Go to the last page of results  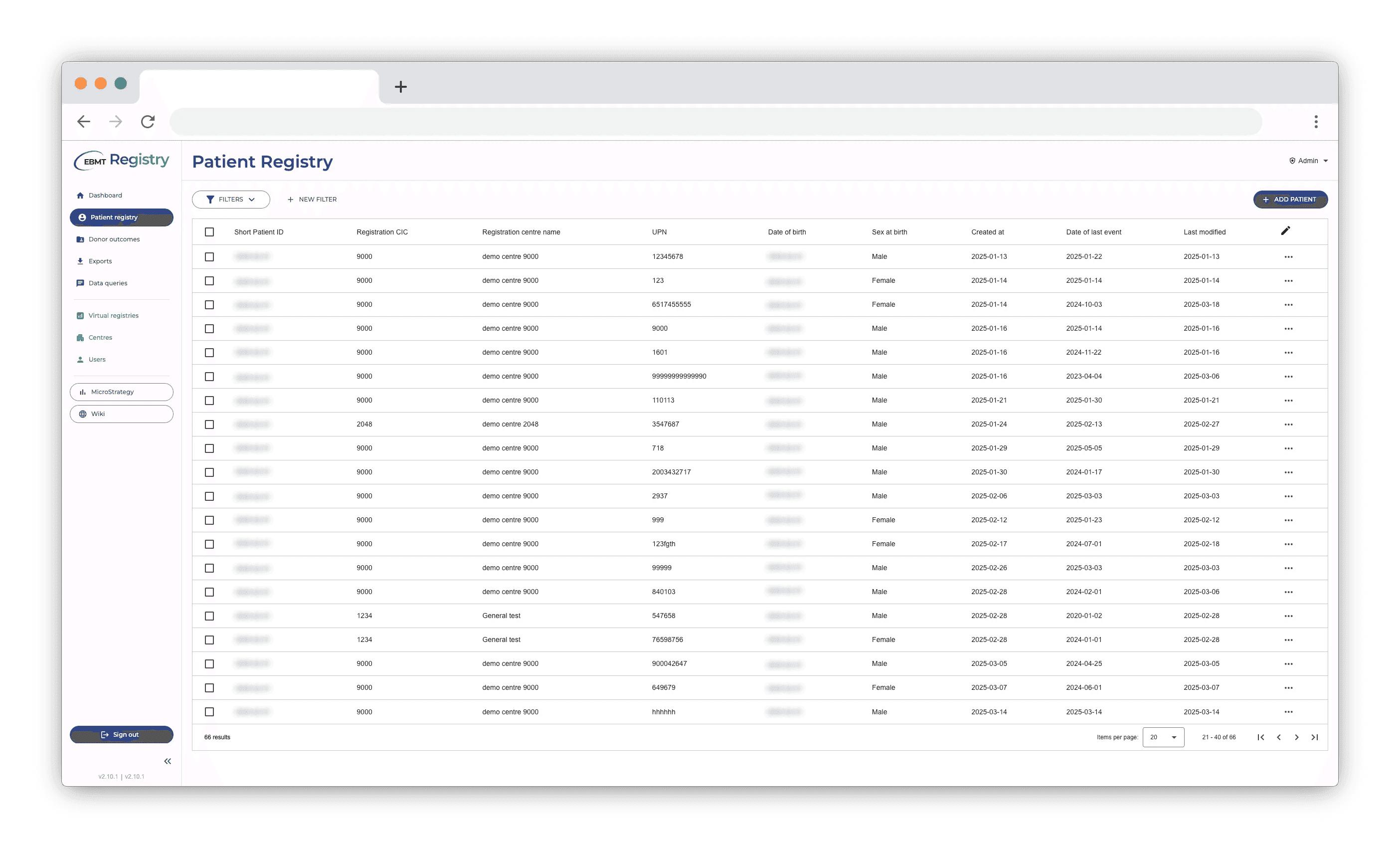coord(1314,737)
